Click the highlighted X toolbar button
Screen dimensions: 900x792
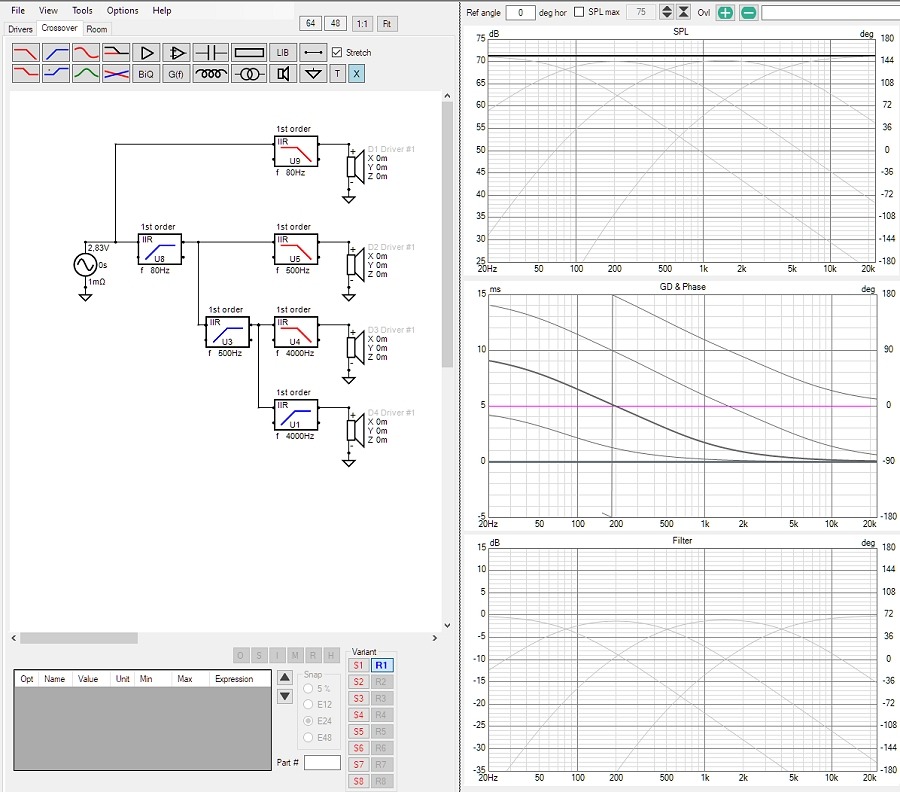tap(356, 73)
